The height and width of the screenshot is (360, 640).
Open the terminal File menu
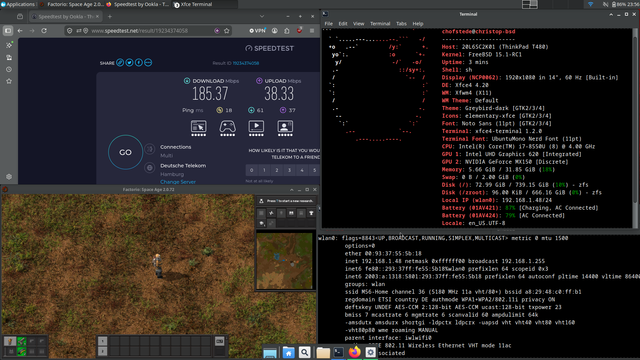coord(329,24)
